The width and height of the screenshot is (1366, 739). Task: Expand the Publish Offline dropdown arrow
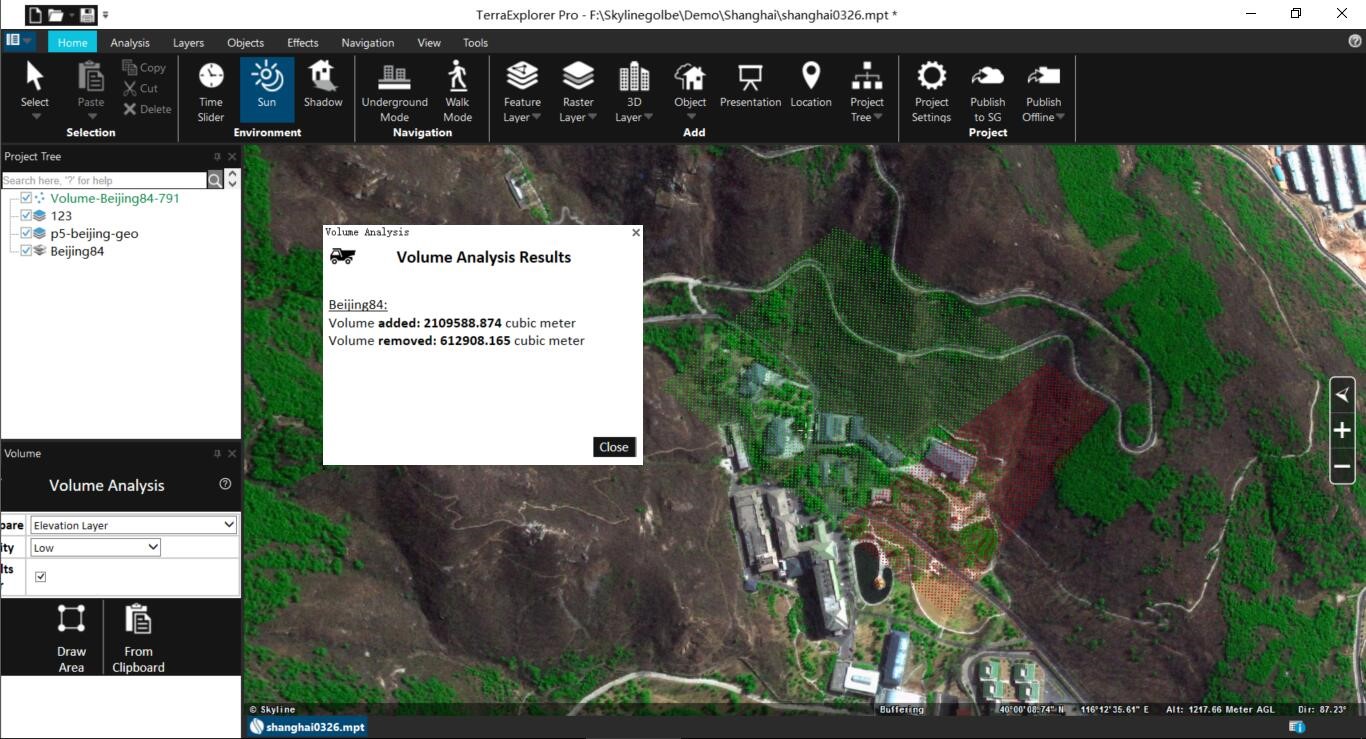pyautogui.click(x=1061, y=117)
